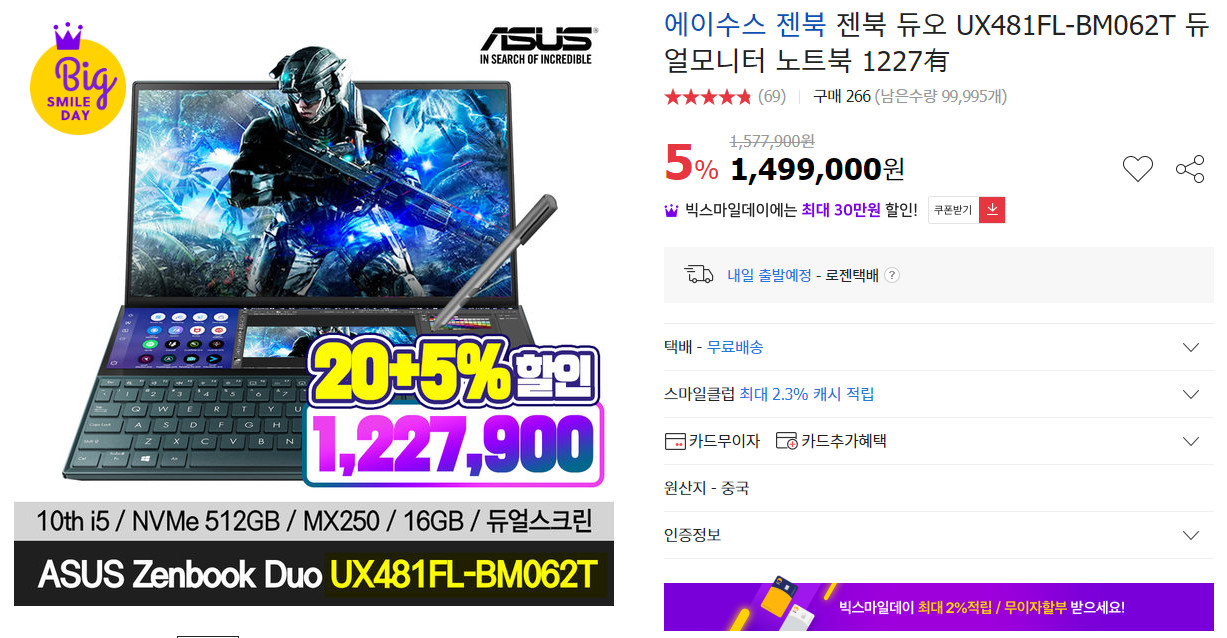Click the 쿠폰받기 button
Screen dimensions: 1227x638
tap(953, 210)
